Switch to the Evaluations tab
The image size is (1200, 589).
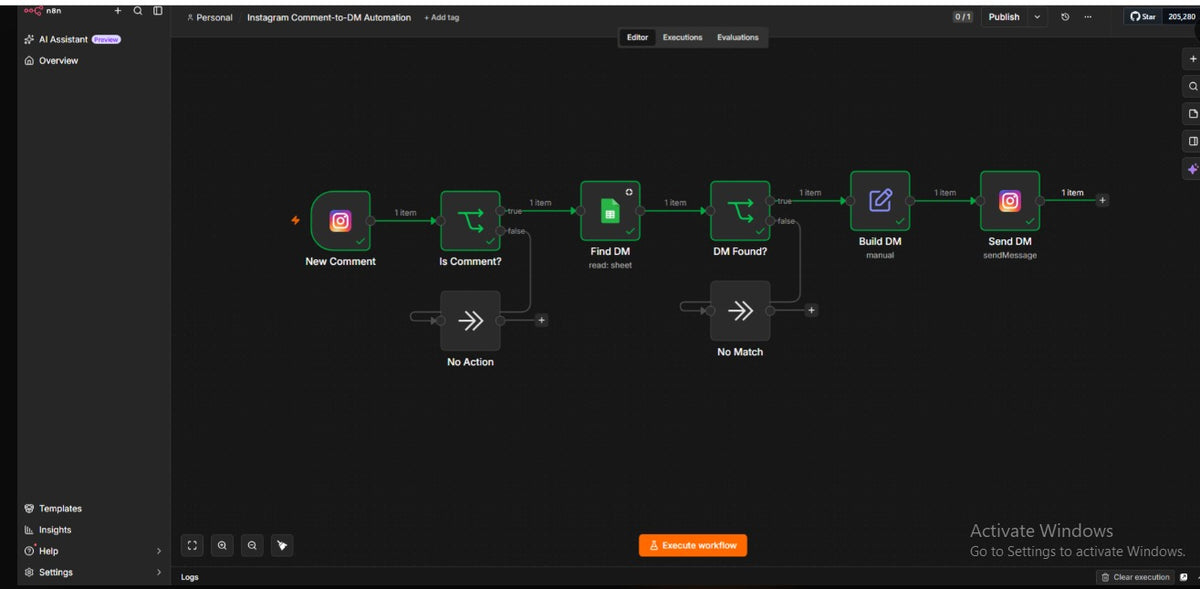[x=738, y=37]
